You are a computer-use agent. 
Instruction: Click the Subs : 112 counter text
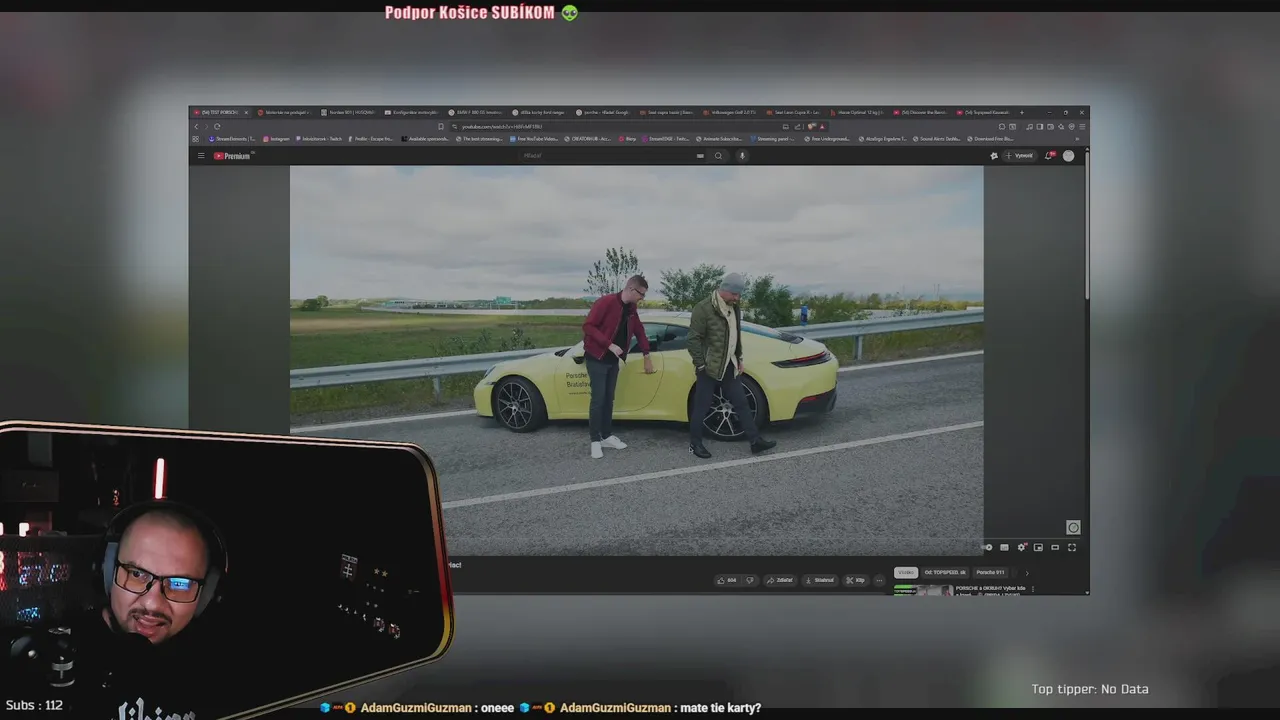pyautogui.click(x=34, y=705)
